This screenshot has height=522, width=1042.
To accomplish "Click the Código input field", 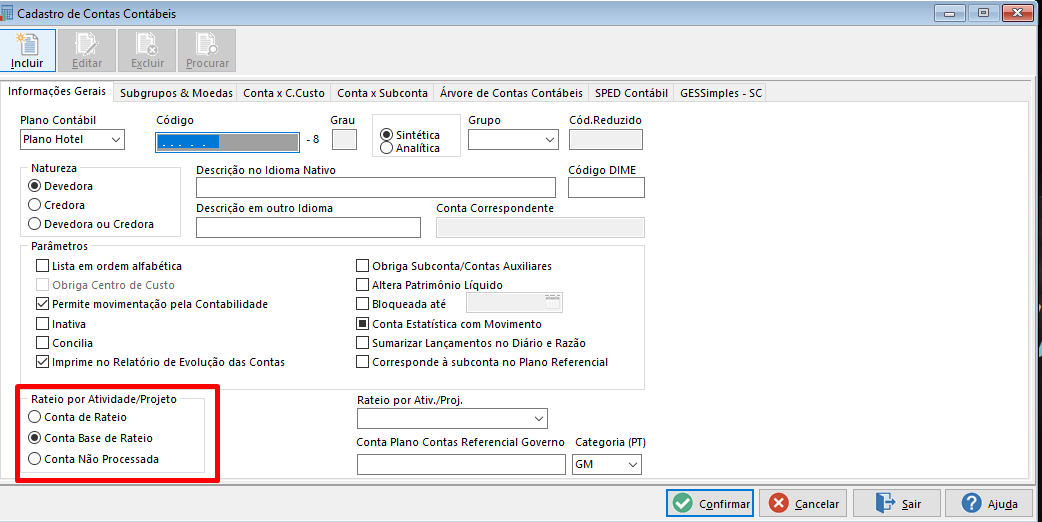I will [227, 142].
